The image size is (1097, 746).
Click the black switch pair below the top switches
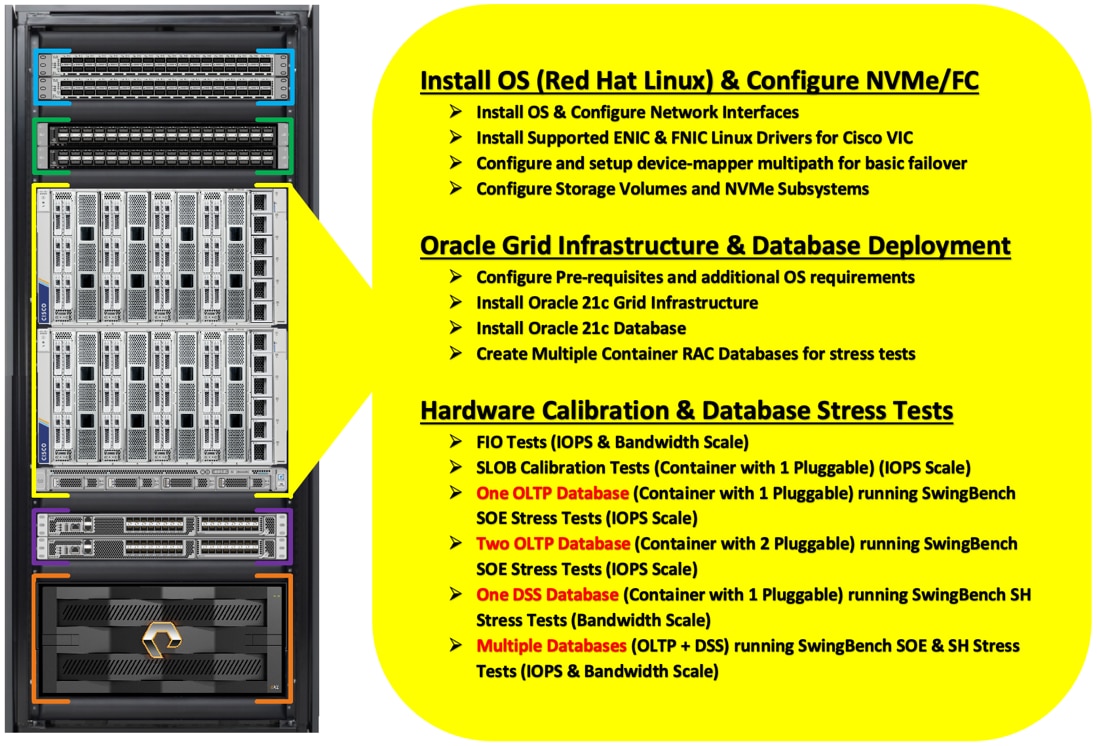(162, 146)
